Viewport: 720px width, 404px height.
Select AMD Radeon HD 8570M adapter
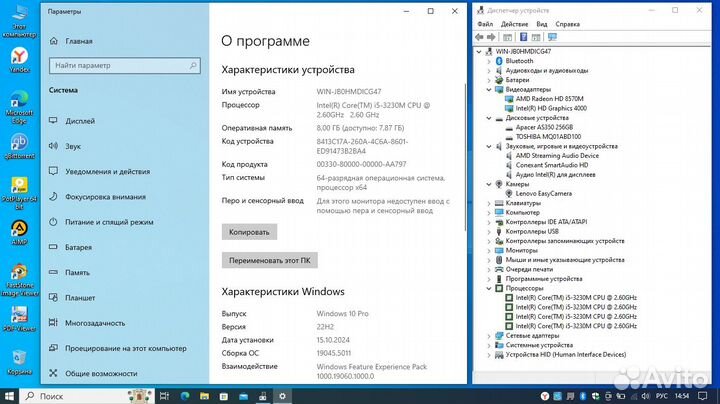click(549, 99)
